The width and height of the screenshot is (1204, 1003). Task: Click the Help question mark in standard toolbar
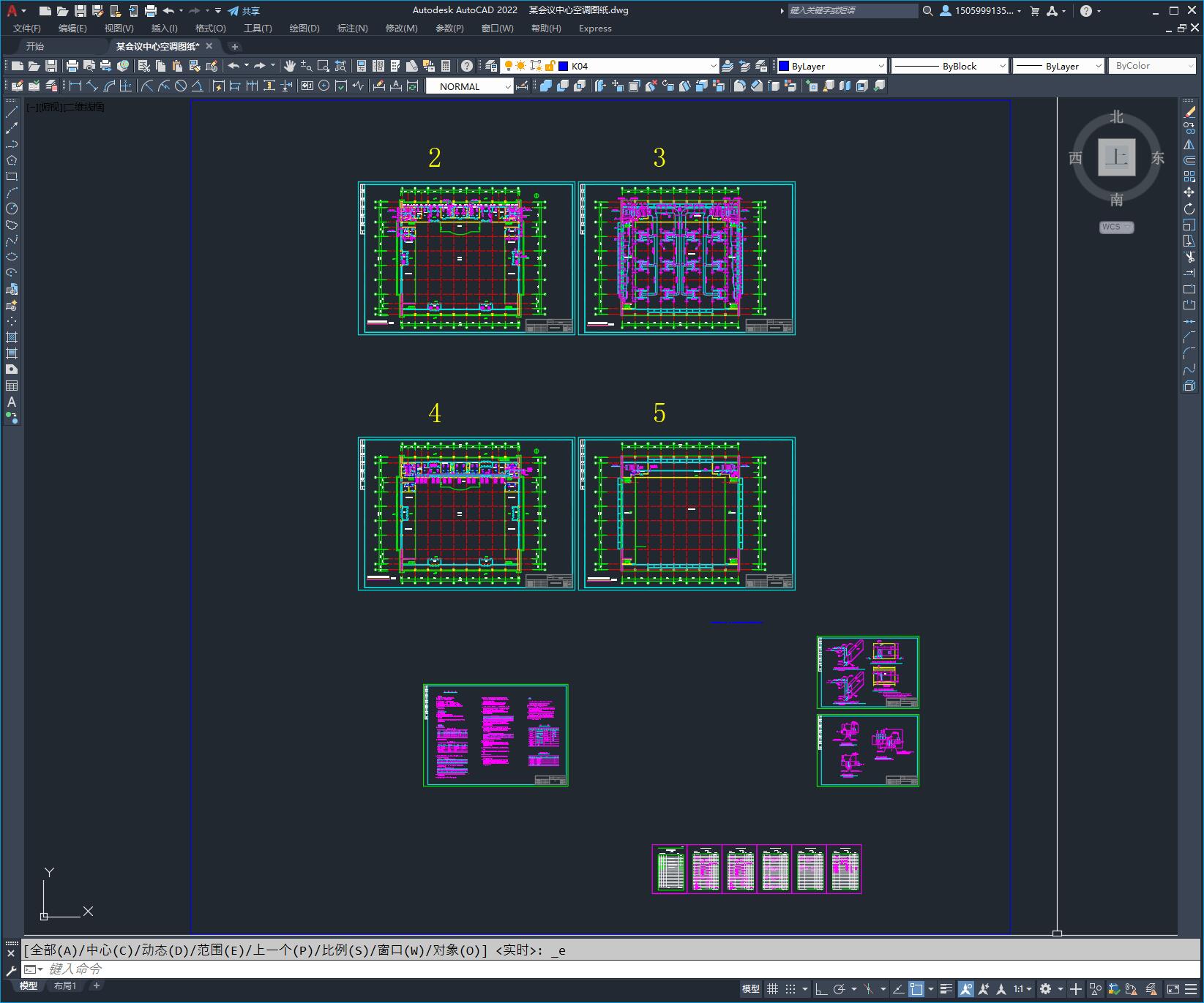(x=467, y=66)
